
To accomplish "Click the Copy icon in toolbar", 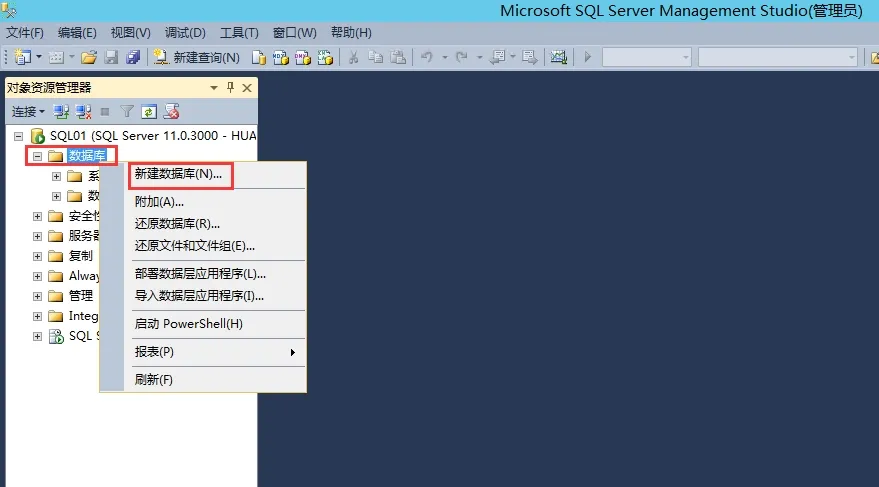I will tap(376, 57).
